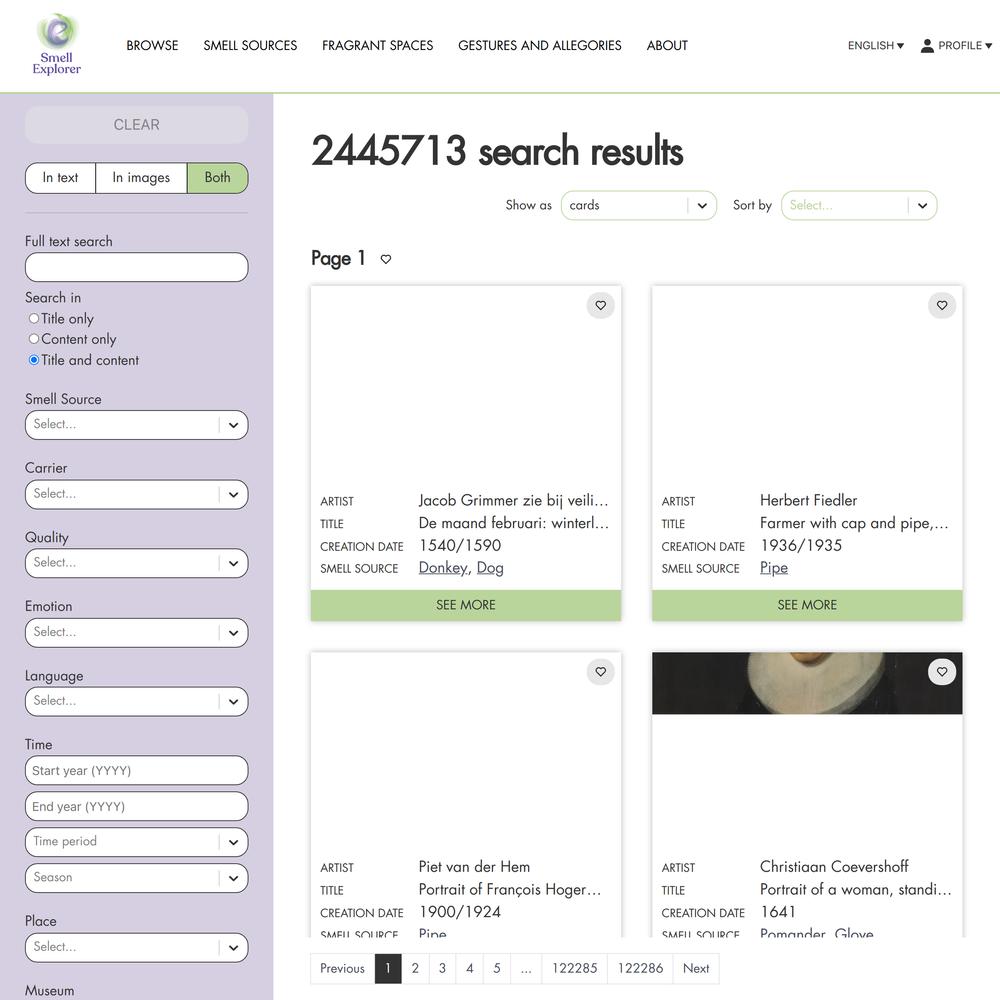Focus the Start year input field
Image resolution: width=1000 pixels, height=1000 pixels.
point(136,770)
